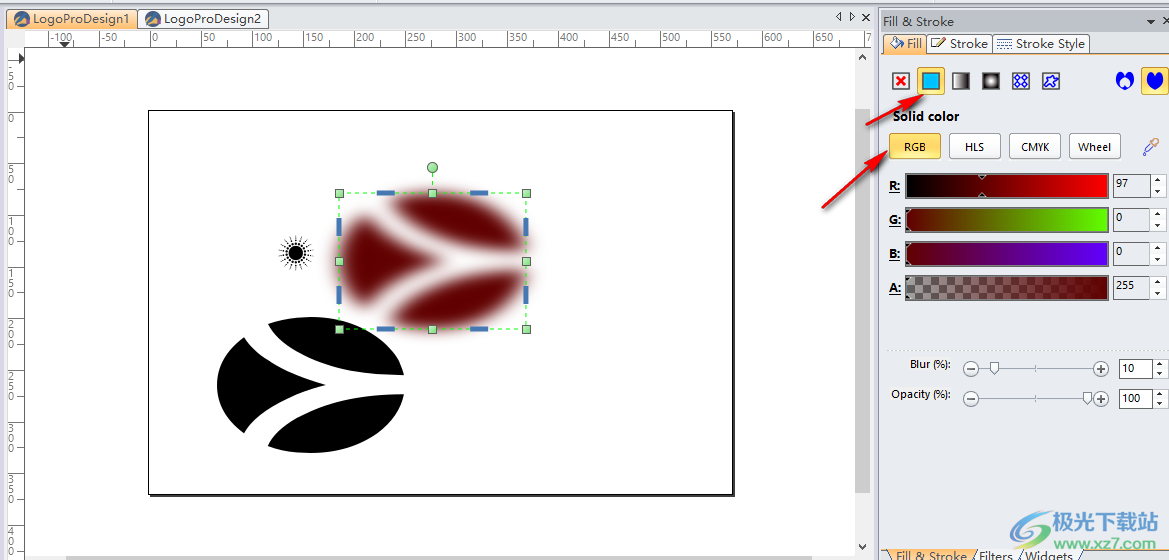Screen dimensions: 1169x560
Task: Increase the G value with up stepper
Action: 1158,215
